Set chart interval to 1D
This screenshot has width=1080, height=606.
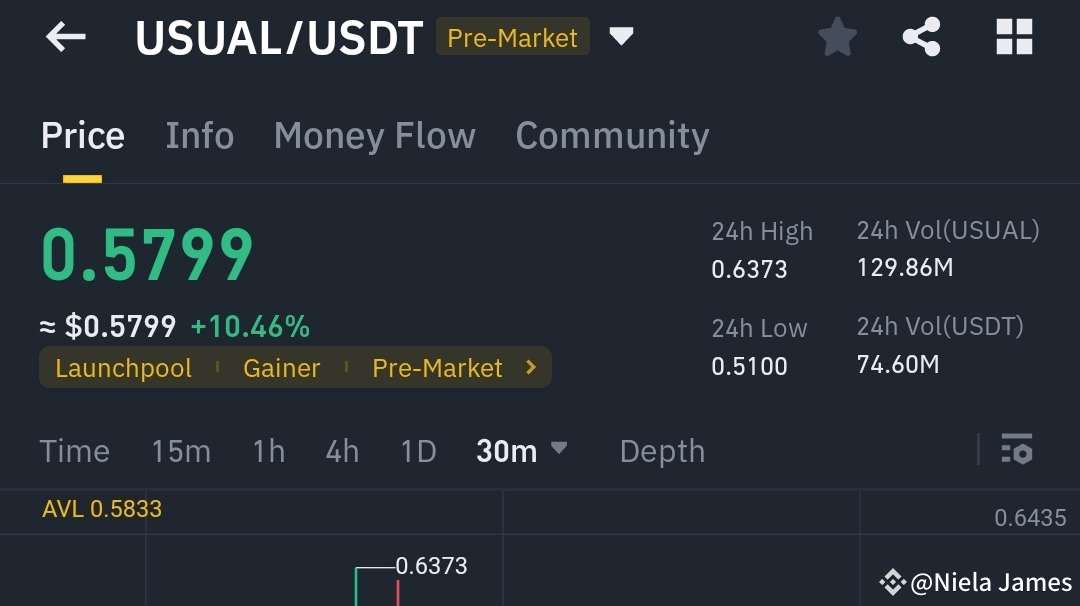pos(419,452)
